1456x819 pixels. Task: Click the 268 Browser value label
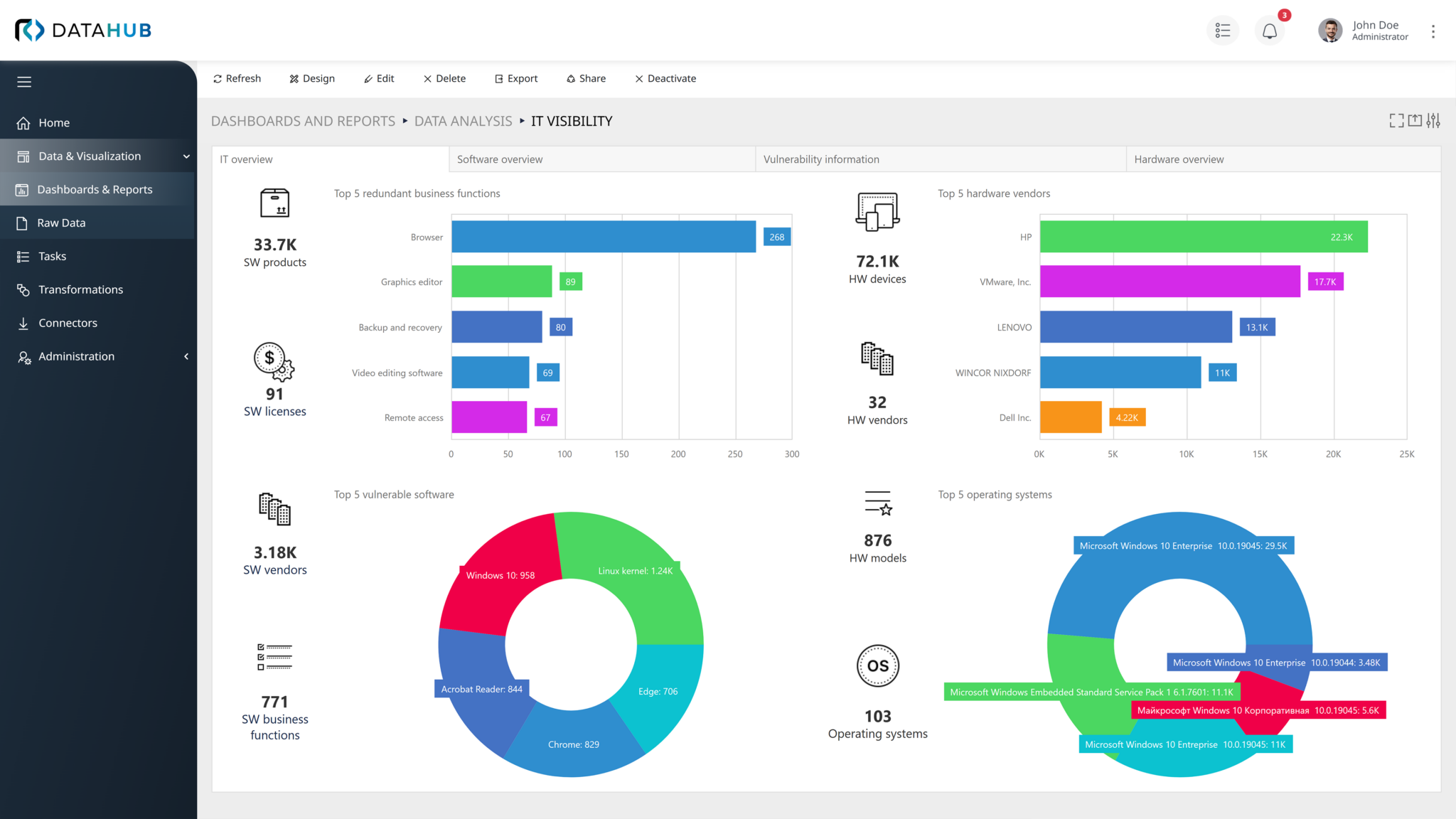(x=776, y=237)
